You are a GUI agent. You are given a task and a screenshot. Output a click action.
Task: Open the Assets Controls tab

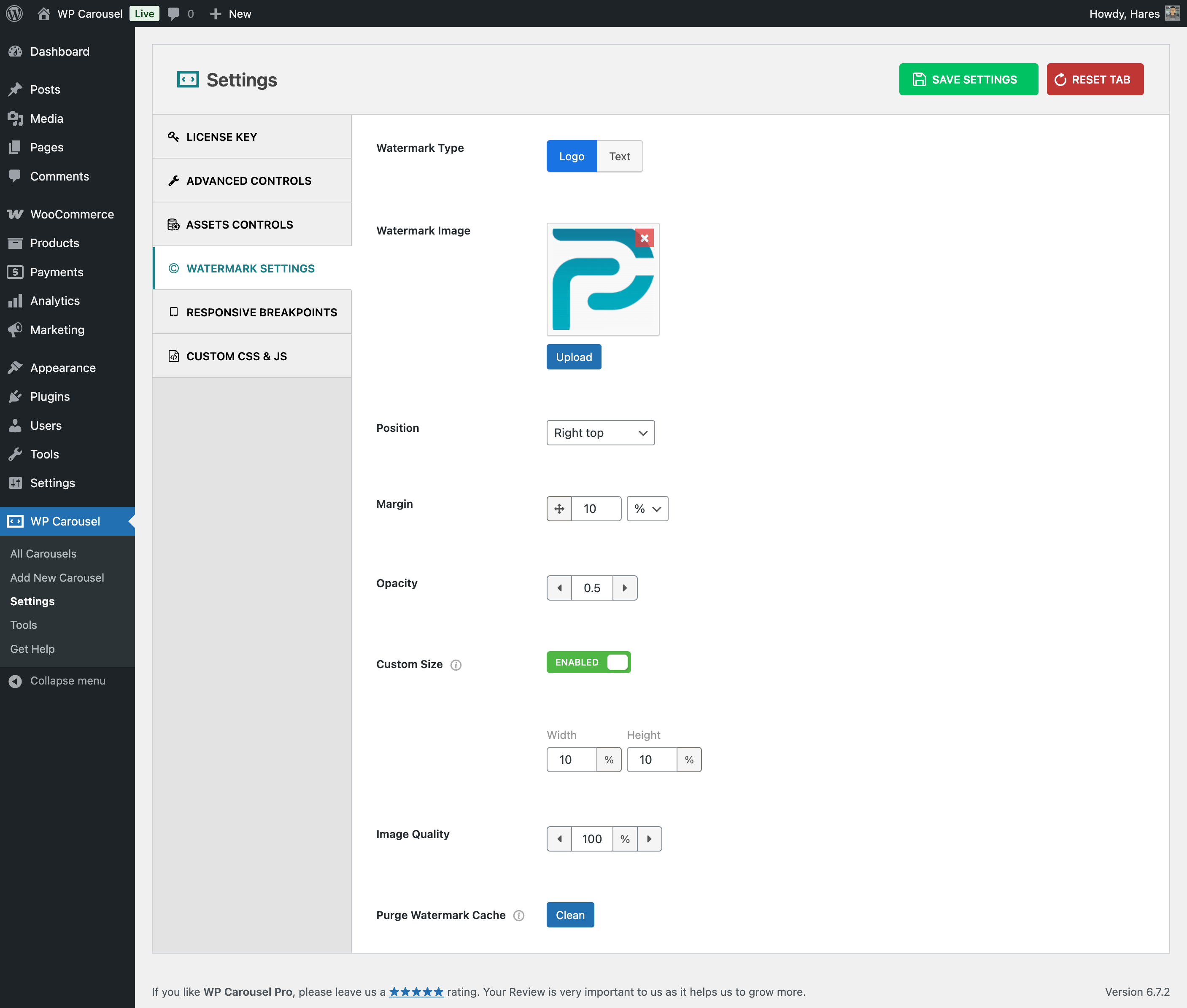click(x=252, y=224)
